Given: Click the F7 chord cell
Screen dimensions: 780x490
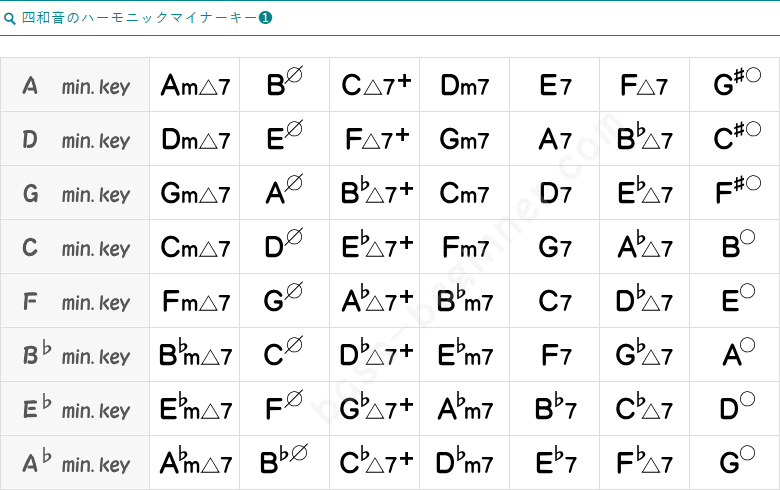Looking at the screenshot, I should pos(555,356).
